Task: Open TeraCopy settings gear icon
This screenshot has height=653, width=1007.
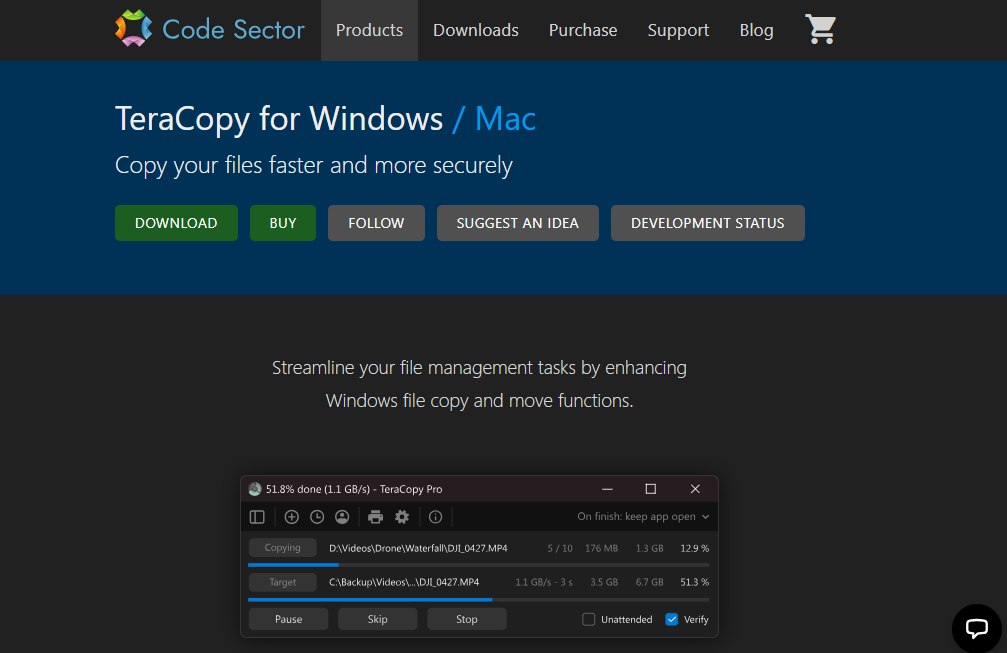Action: pos(402,517)
